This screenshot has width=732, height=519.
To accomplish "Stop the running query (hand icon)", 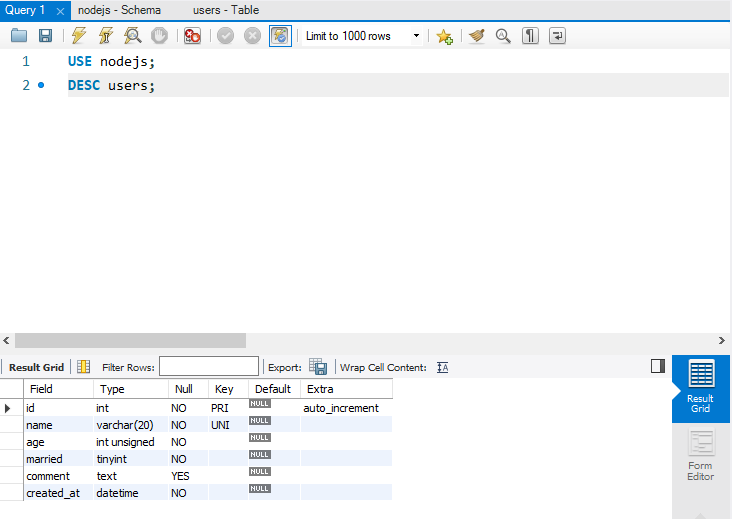I will [x=159, y=35].
